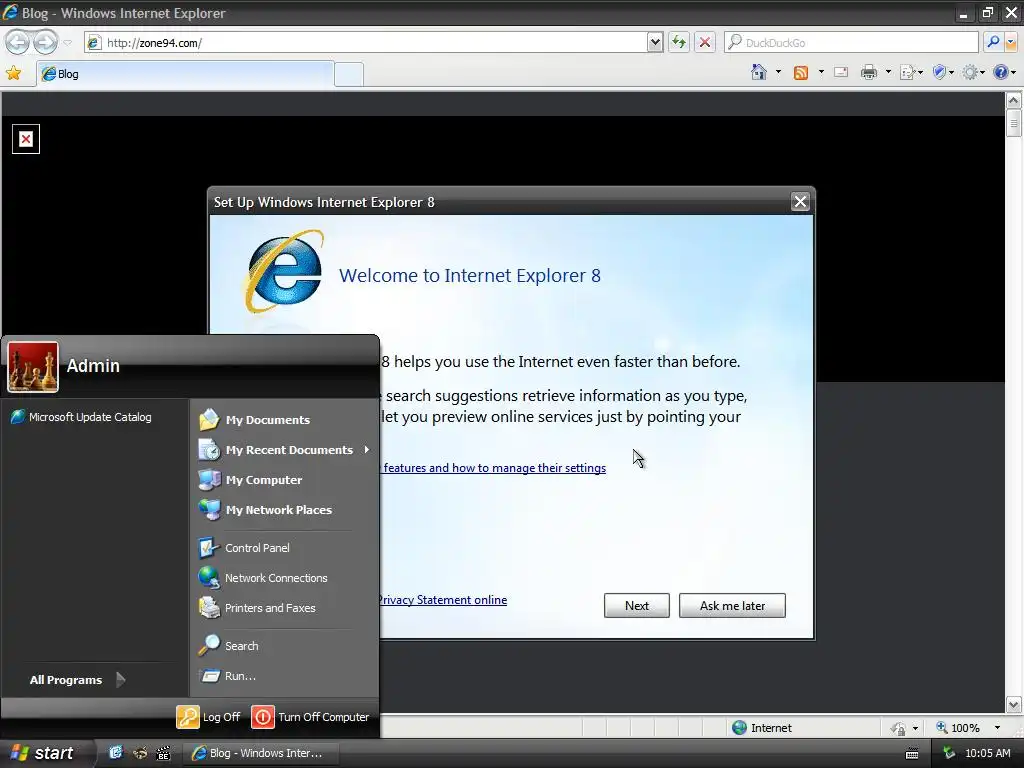Click the page scrollbar up arrow
This screenshot has height=768, width=1024.
click(1014, 101)
